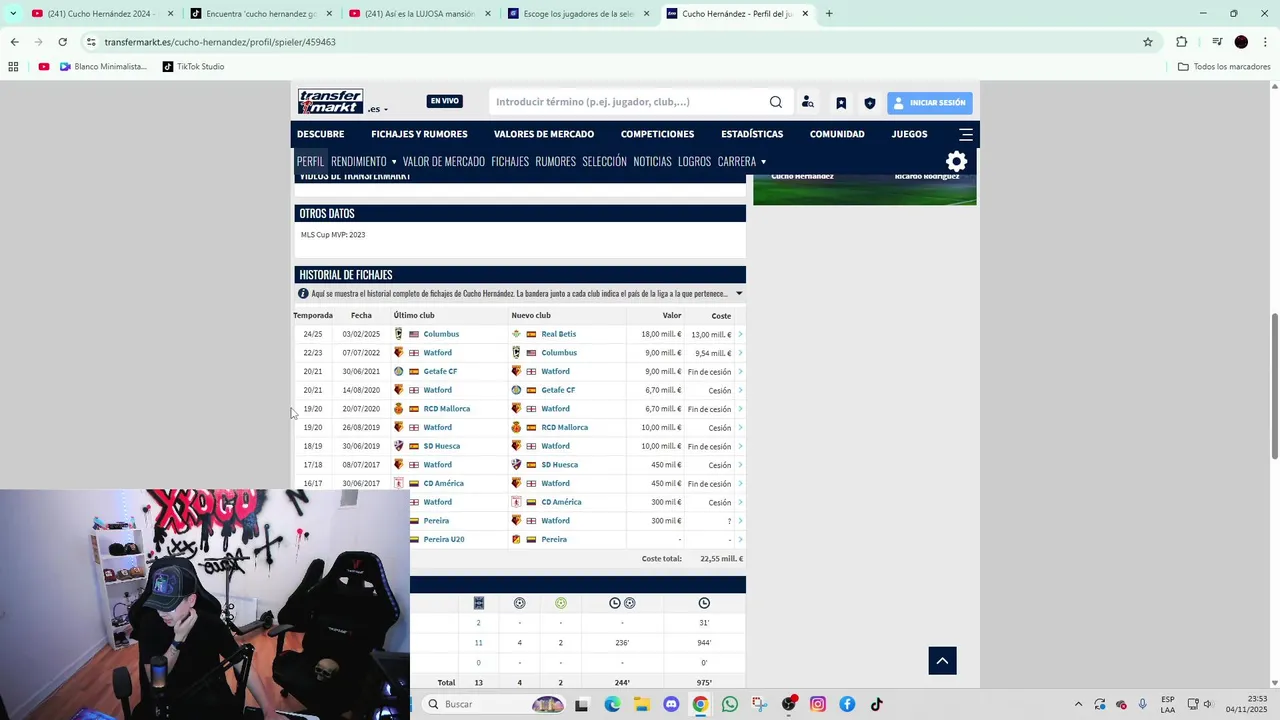
Task: Open Snipping Tool from the taskbar
Action: pyautogui.click(x=759, y=704)
